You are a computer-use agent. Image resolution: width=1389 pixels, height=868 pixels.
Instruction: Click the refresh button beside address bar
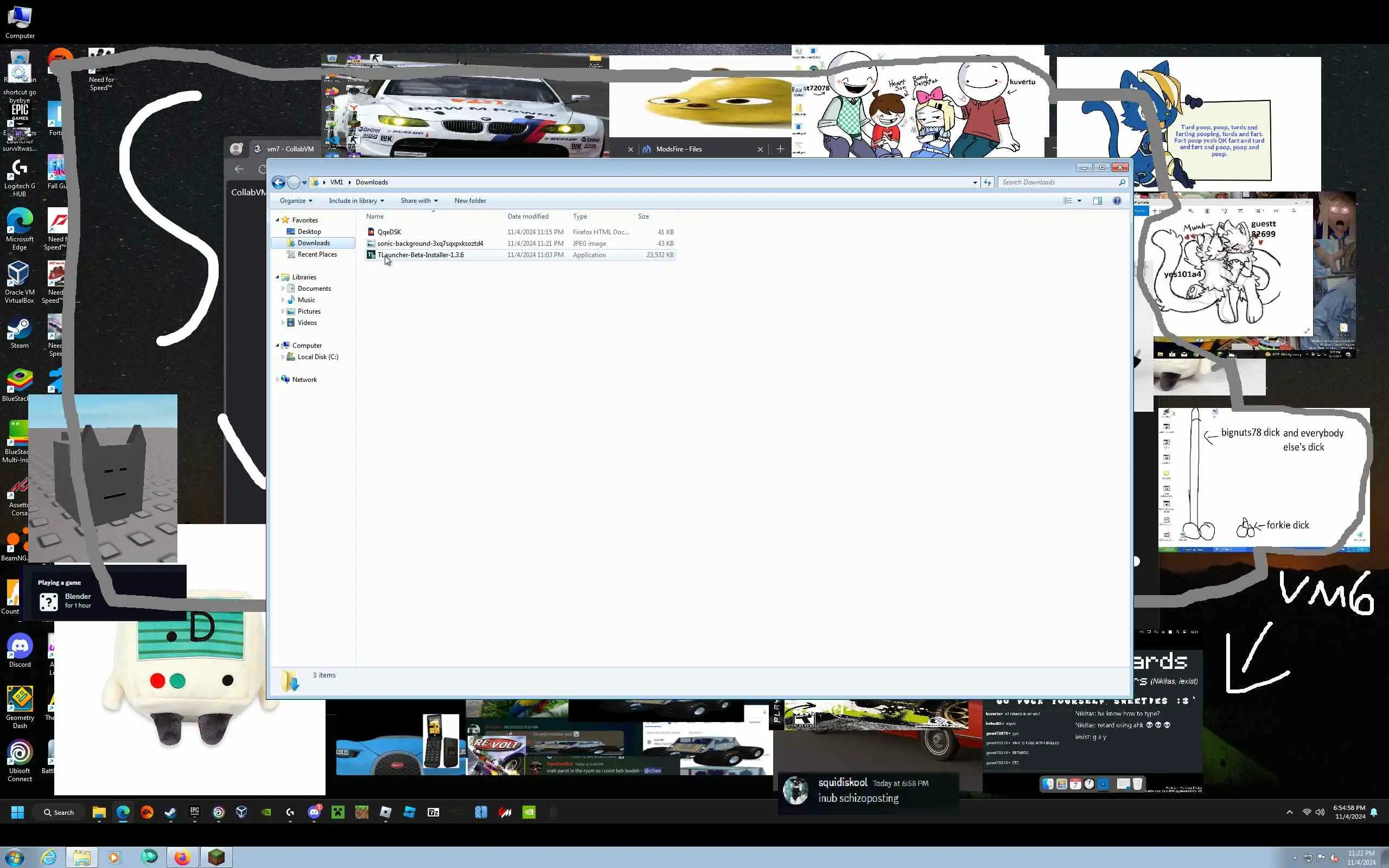[x=987, y=183]
